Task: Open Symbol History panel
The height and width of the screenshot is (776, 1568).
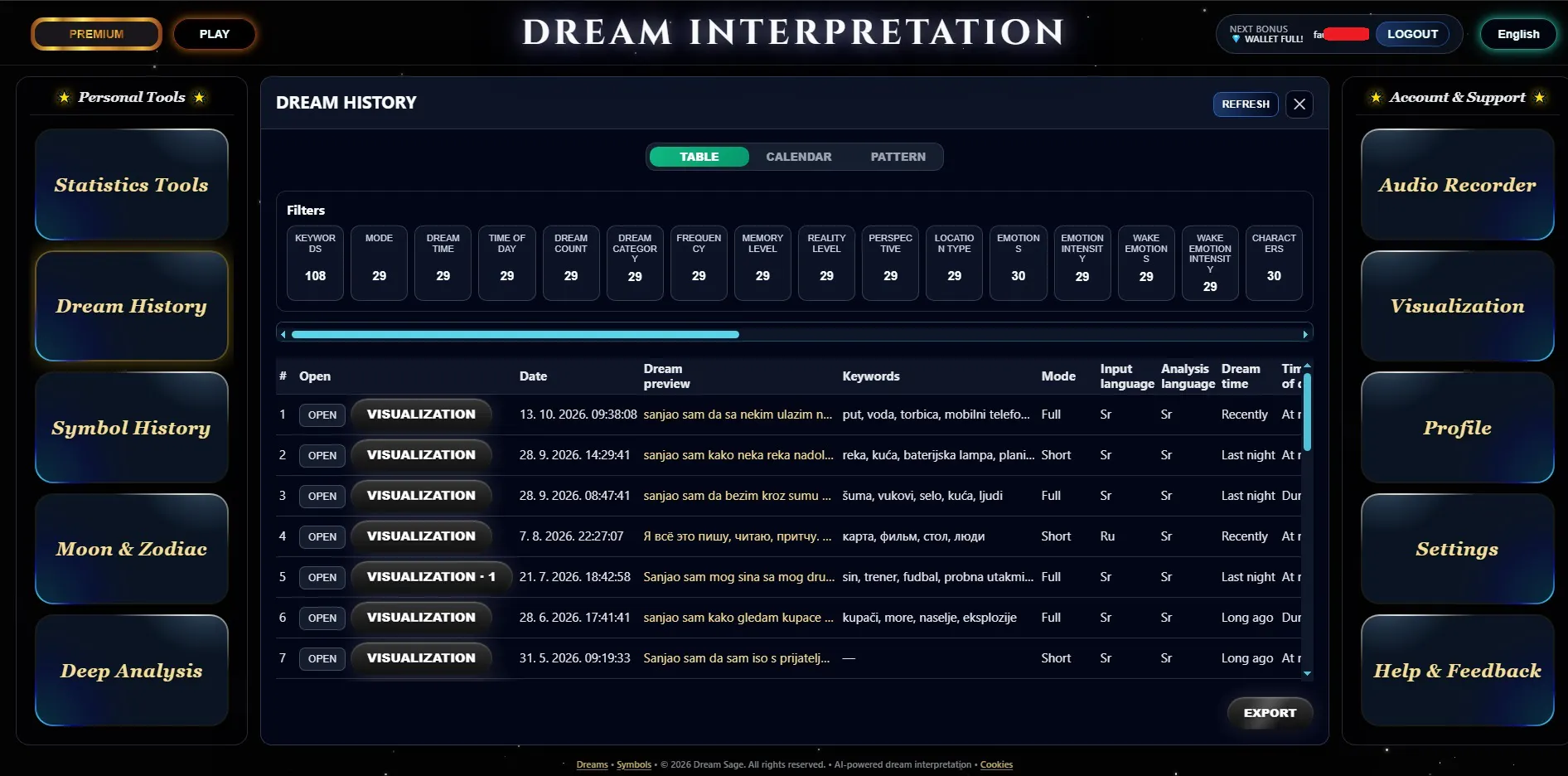Action: [132, 428]
